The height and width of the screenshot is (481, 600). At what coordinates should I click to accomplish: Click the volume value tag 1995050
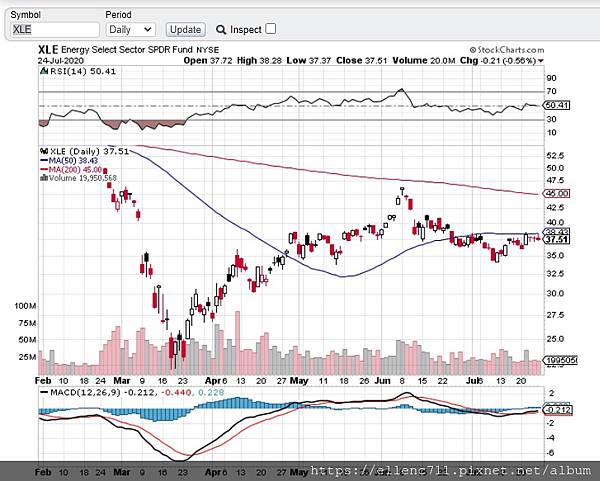coord(561,360)
